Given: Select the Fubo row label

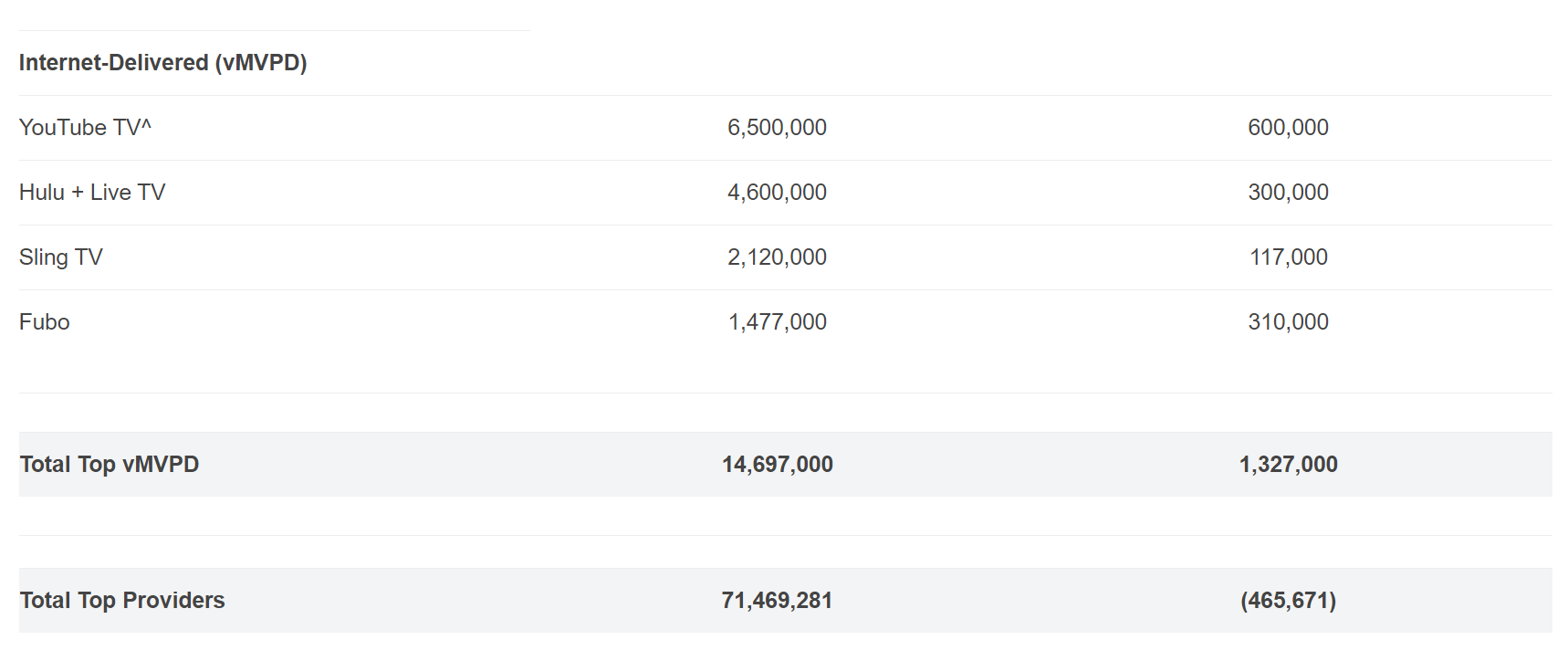Looking at the screenshot, I should (x=45, y=322).
